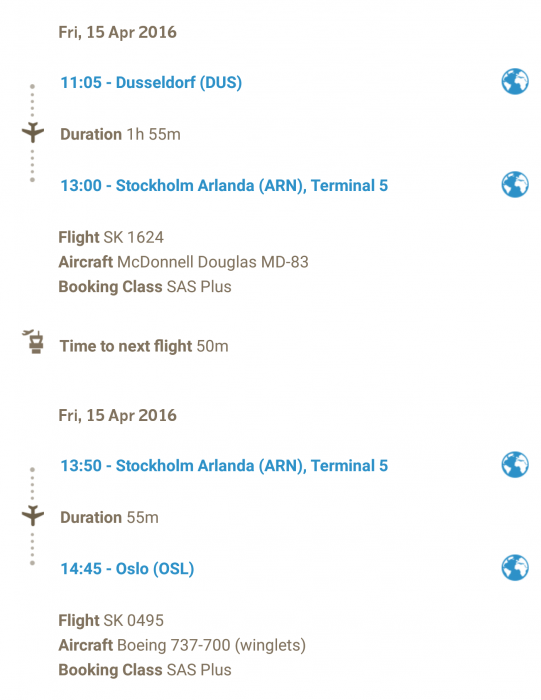Click first flight's Booking Class SAS Plus
Screen dimensions: 541x700
(x=145, y=287)
